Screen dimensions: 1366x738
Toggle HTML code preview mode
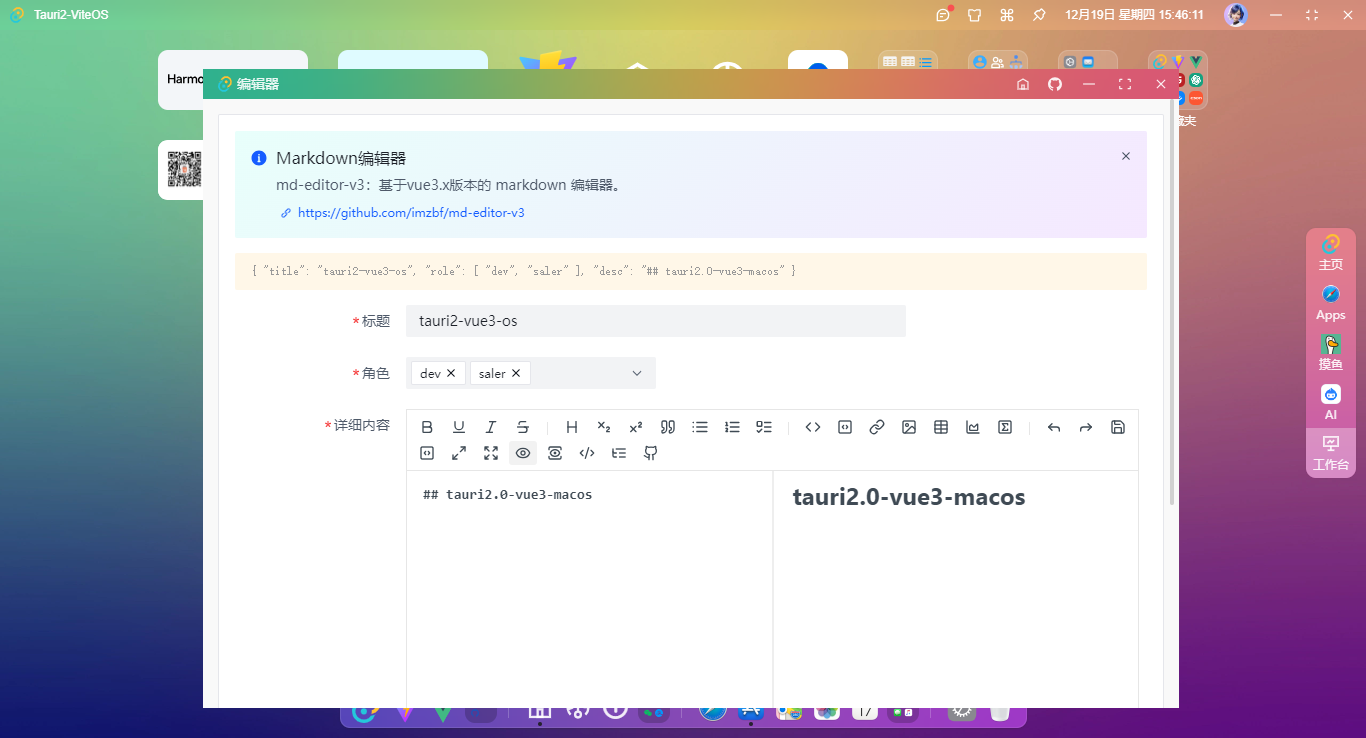pyautogui.click(x=587, y=453)
